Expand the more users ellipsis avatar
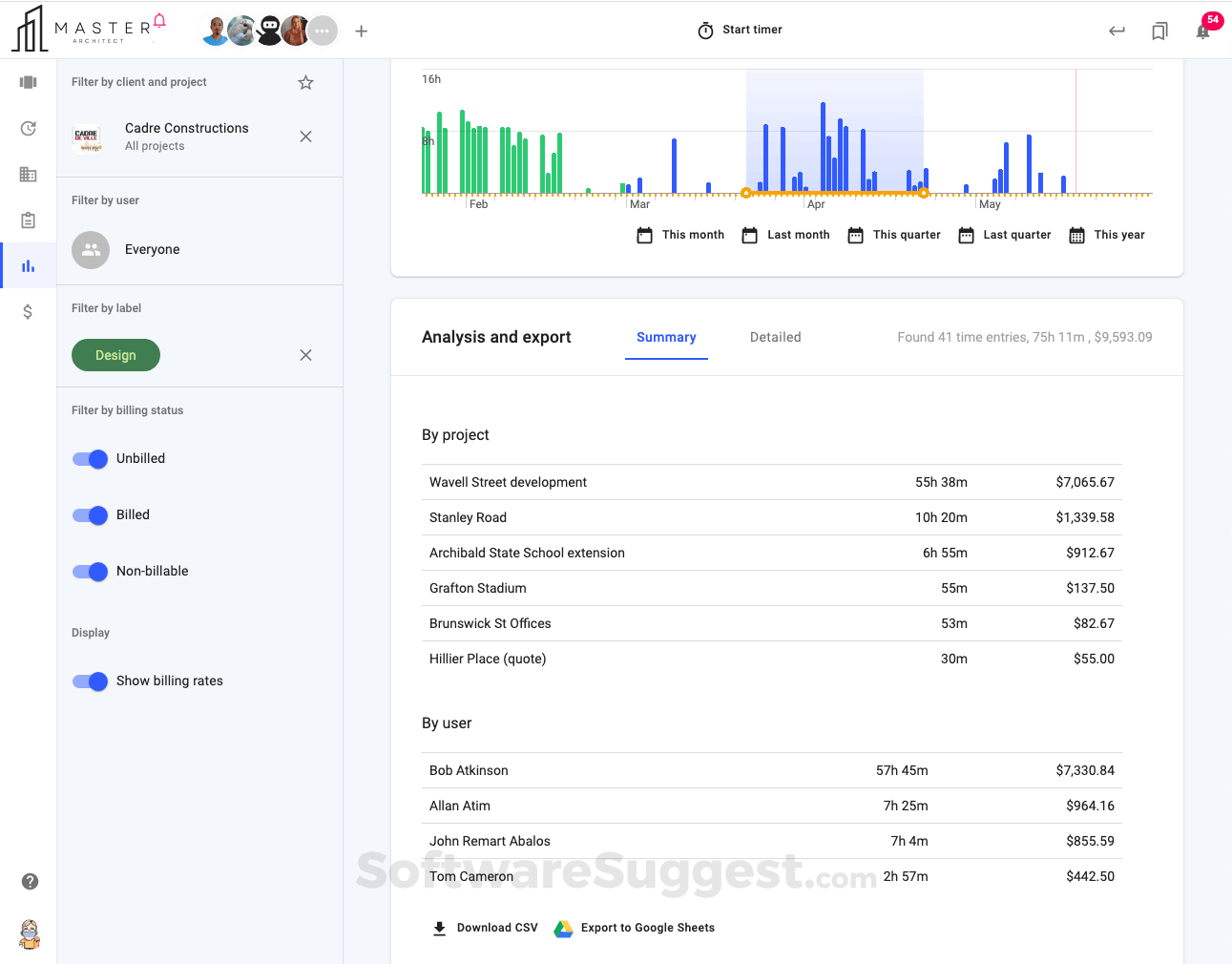The height and width of the screenshot is (964, 1232). 323,31
